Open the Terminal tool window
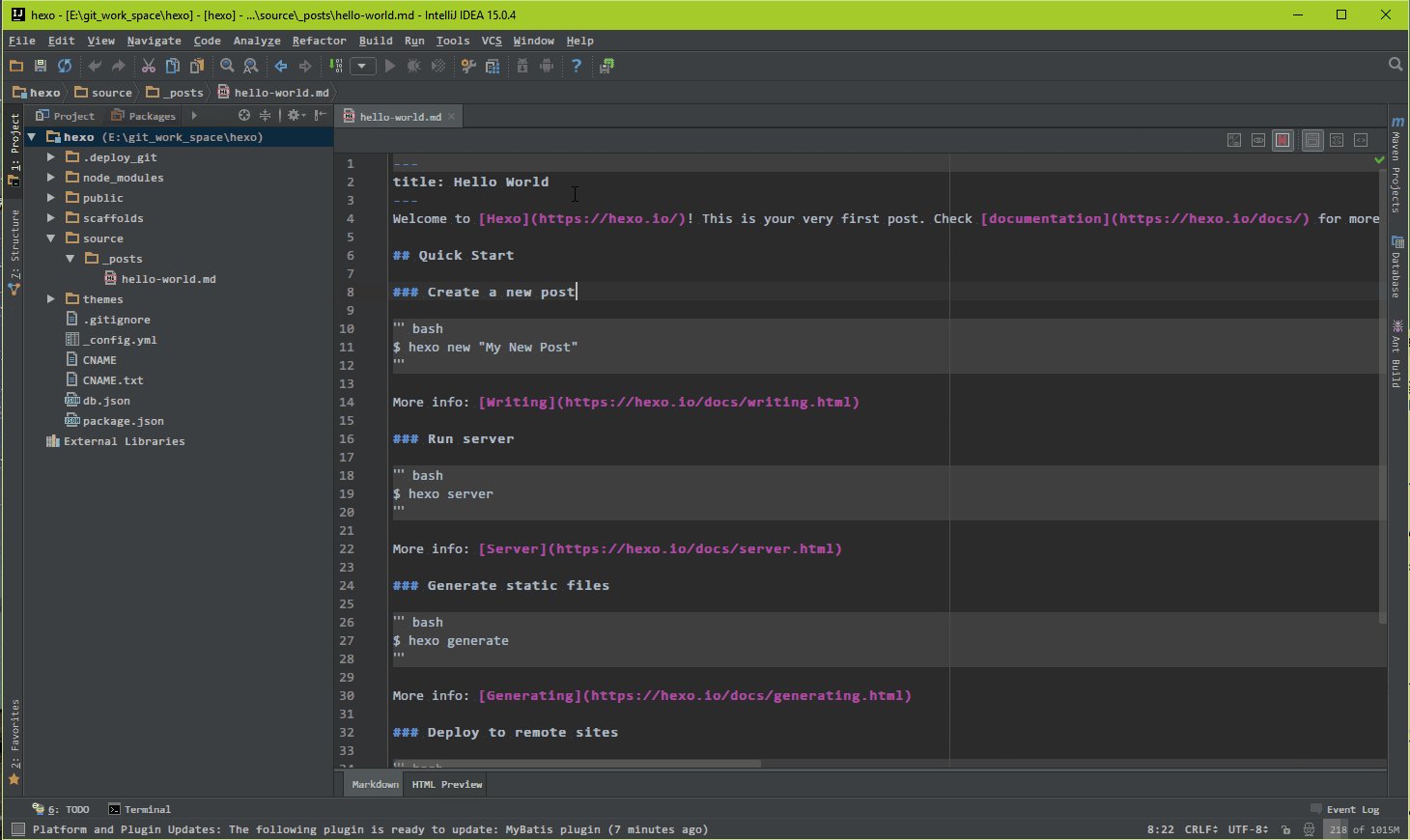Image resolution: width=1410 pixels, height=840 pixels. (140, 809)
